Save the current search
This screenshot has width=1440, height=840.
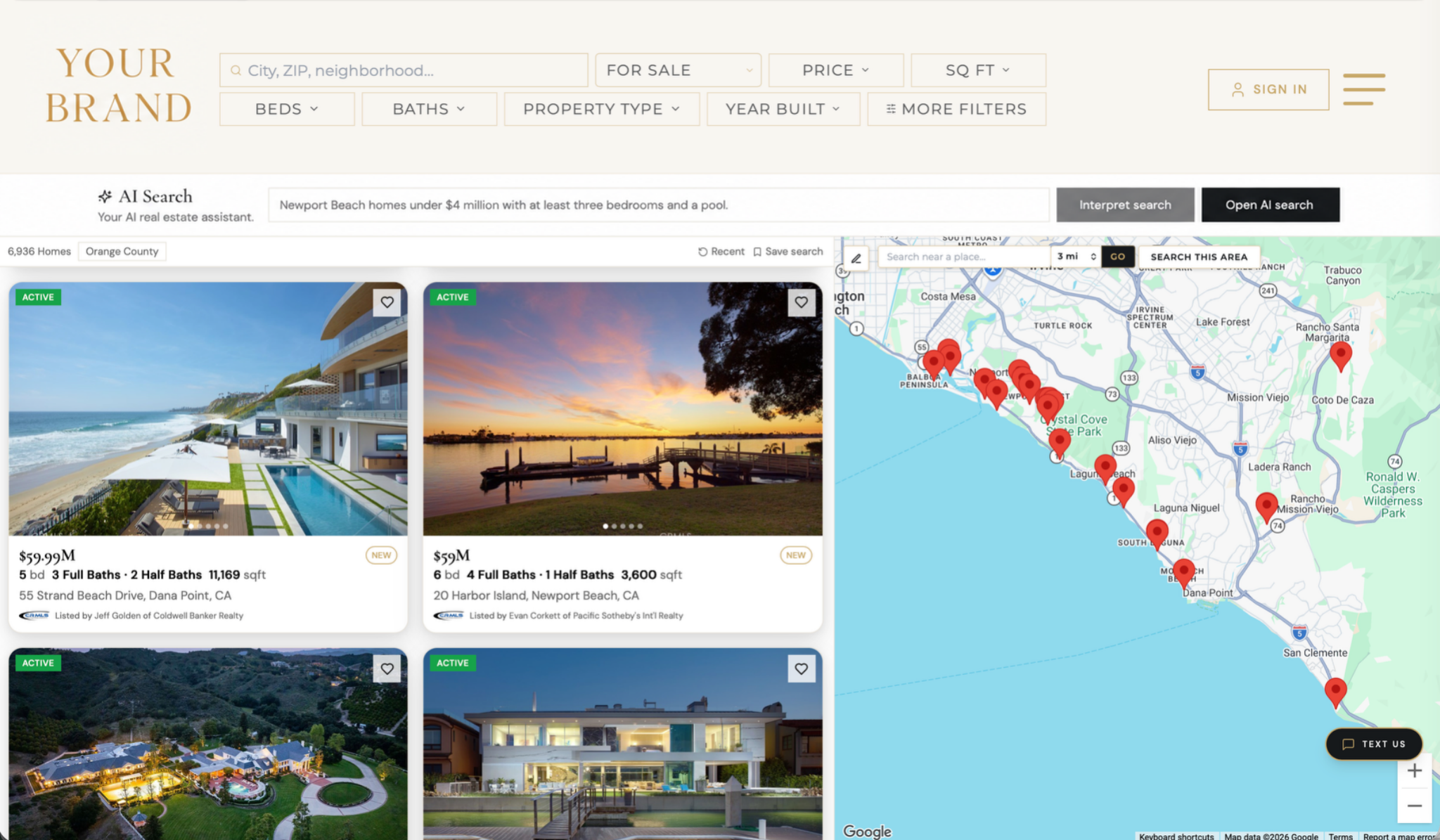[787, 252]
